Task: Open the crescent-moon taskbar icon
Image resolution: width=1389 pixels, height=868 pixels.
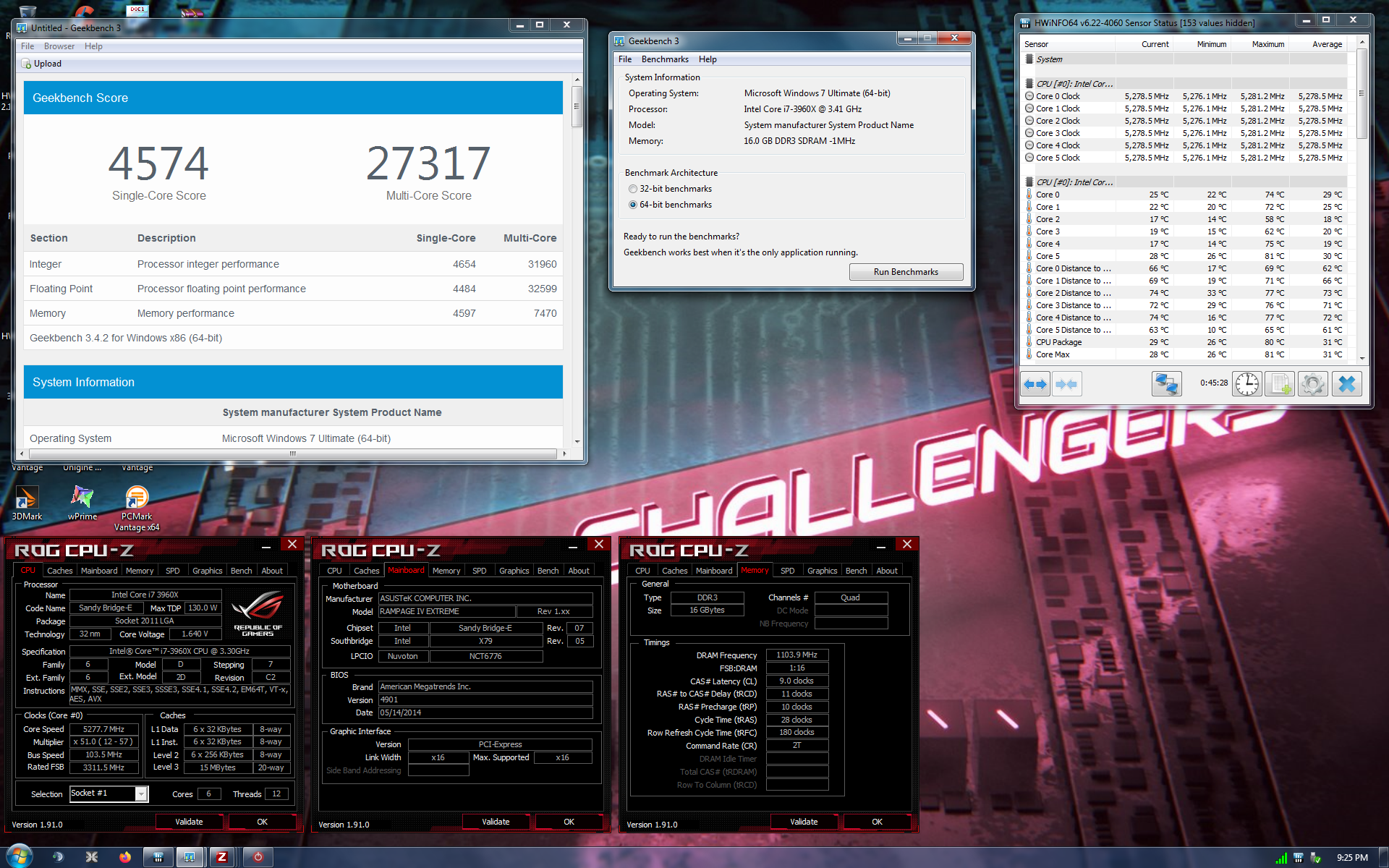Action: tap(58, 857)
